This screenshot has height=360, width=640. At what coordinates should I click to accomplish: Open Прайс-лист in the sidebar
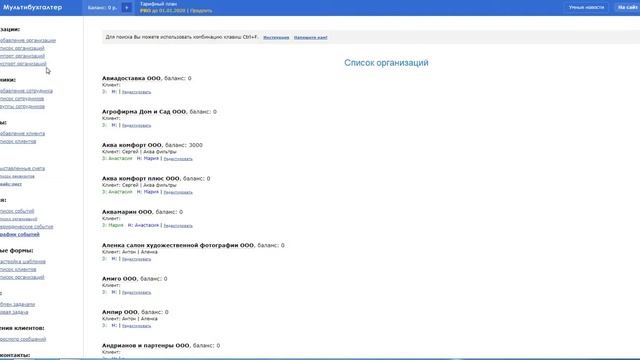(x=11, y=184)
